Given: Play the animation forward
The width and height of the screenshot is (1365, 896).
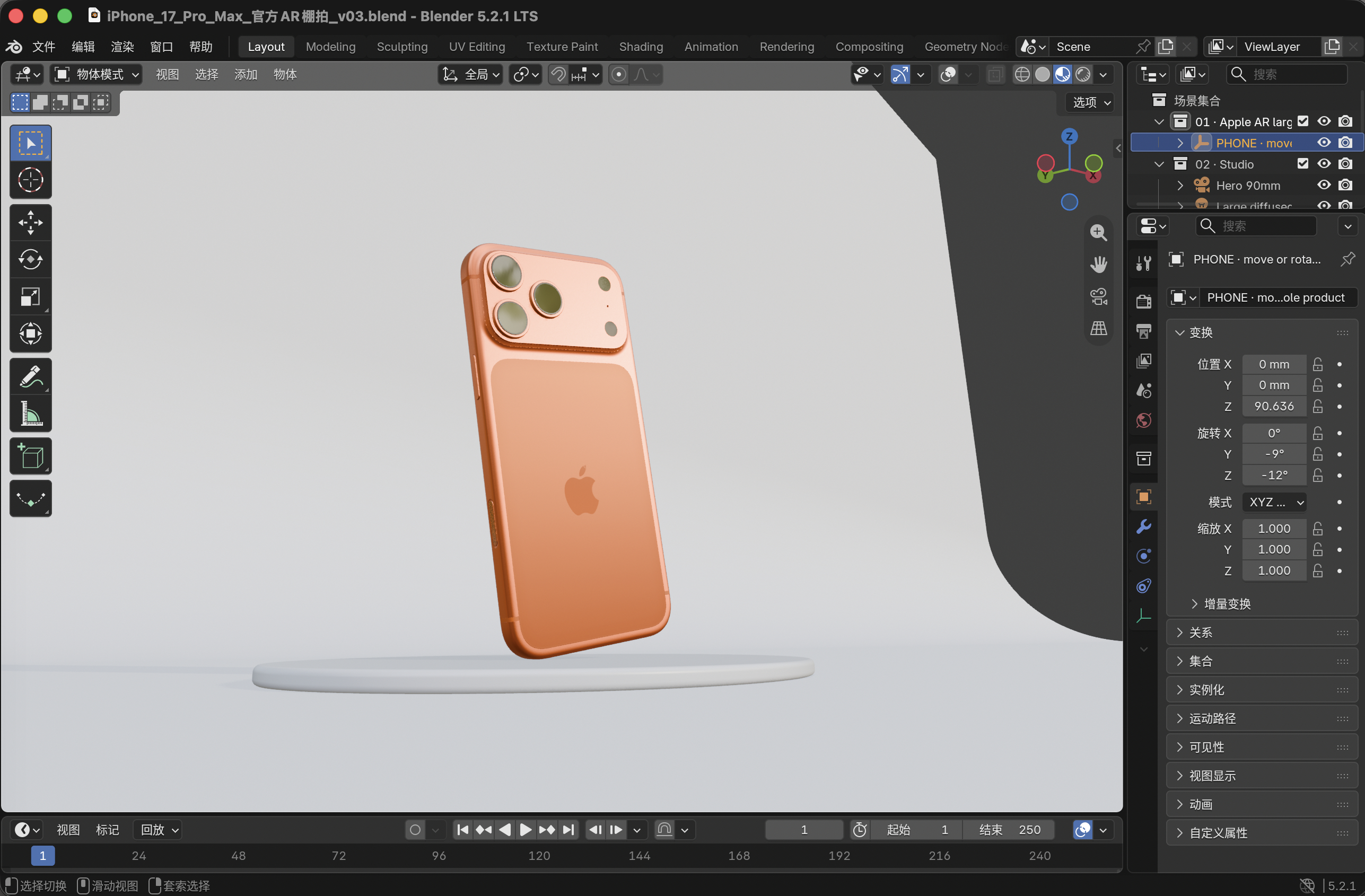Looking at the screenshot, I should pos(526,830).
